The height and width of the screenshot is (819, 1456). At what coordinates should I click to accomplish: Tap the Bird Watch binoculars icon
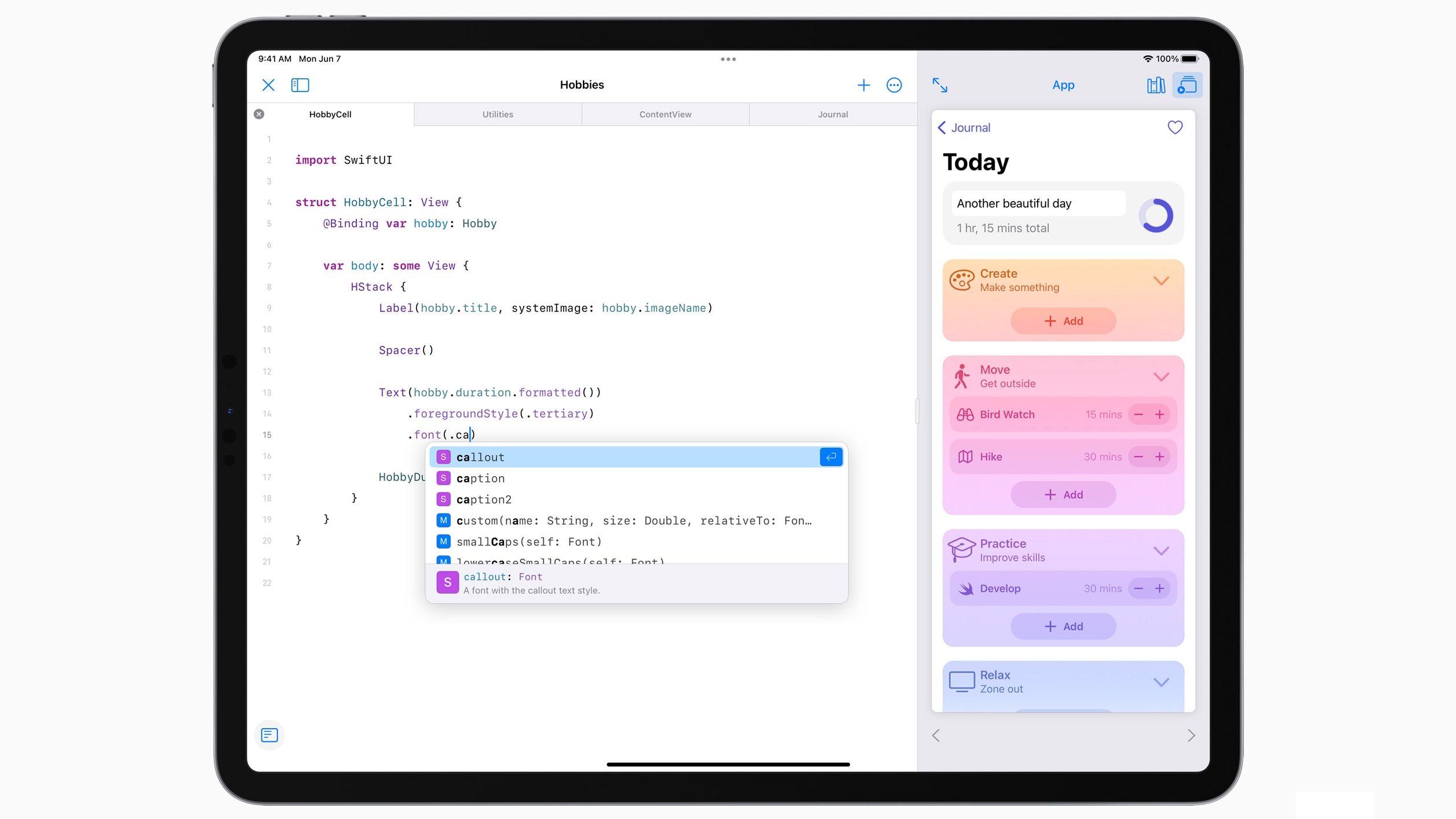965,415
